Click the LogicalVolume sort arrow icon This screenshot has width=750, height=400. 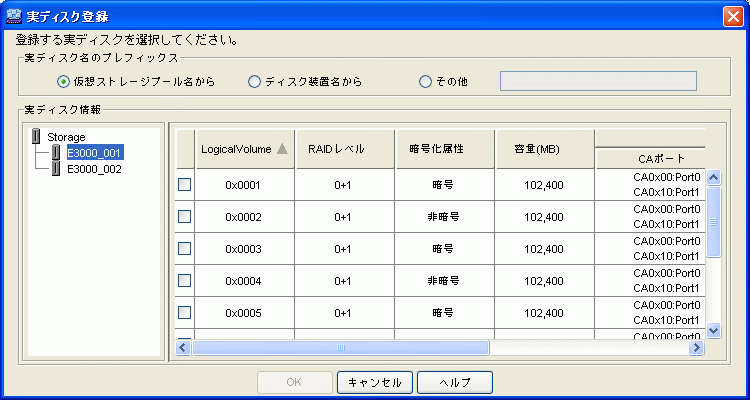[x=282, y=149]
